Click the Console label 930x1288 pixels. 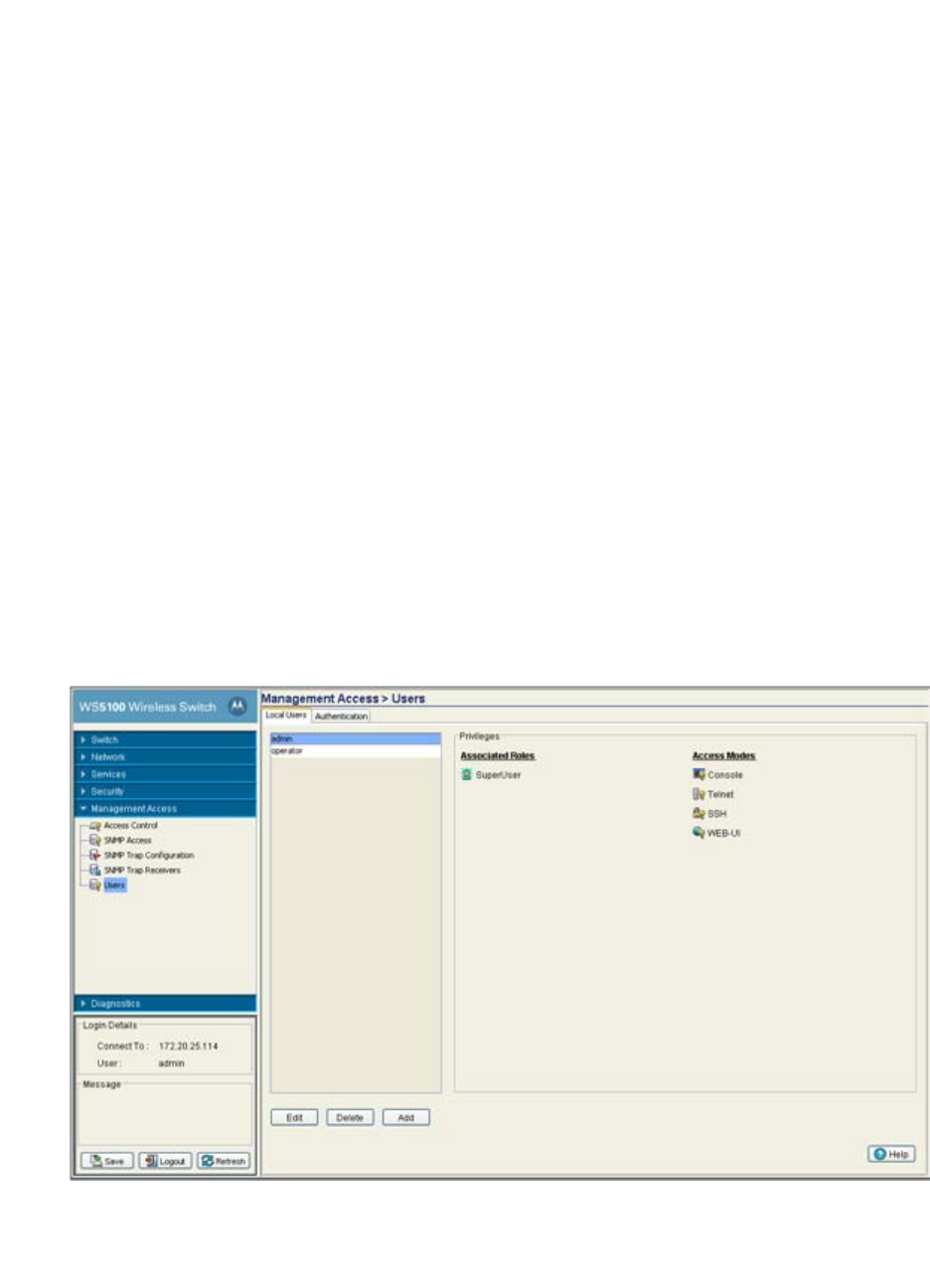click(725, 775)
